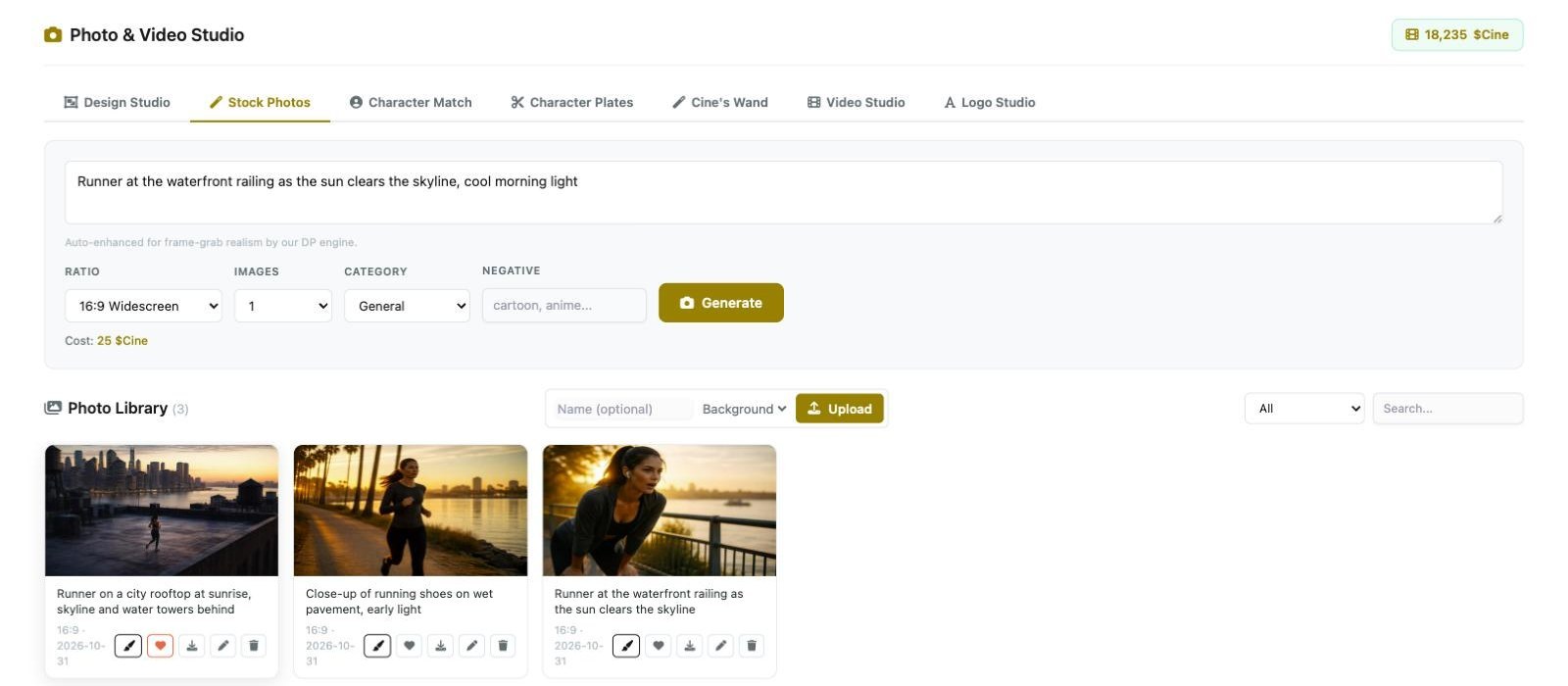Open the General category dropdown
1568x686 pixels.
click(x=407, y=306)
